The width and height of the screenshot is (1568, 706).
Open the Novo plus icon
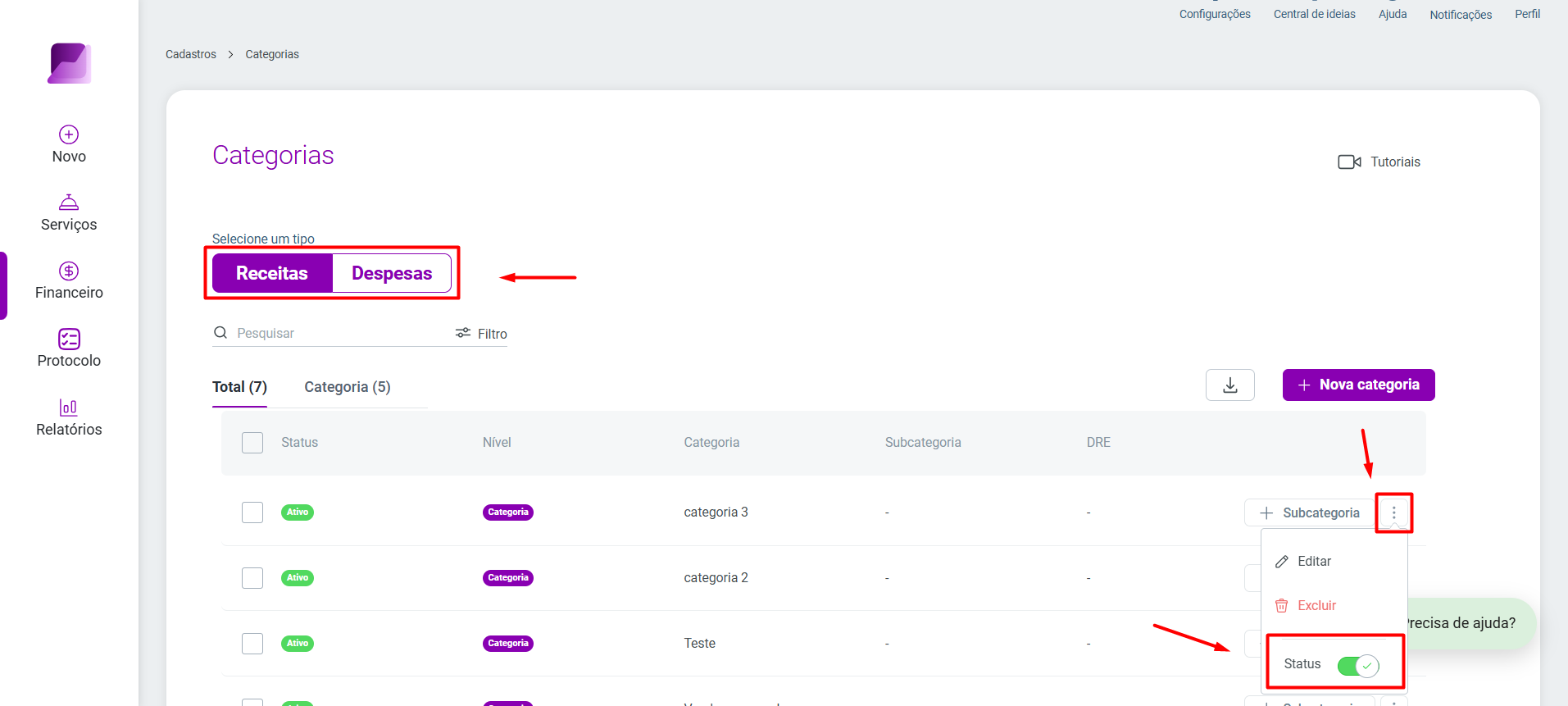coord(69,134)
